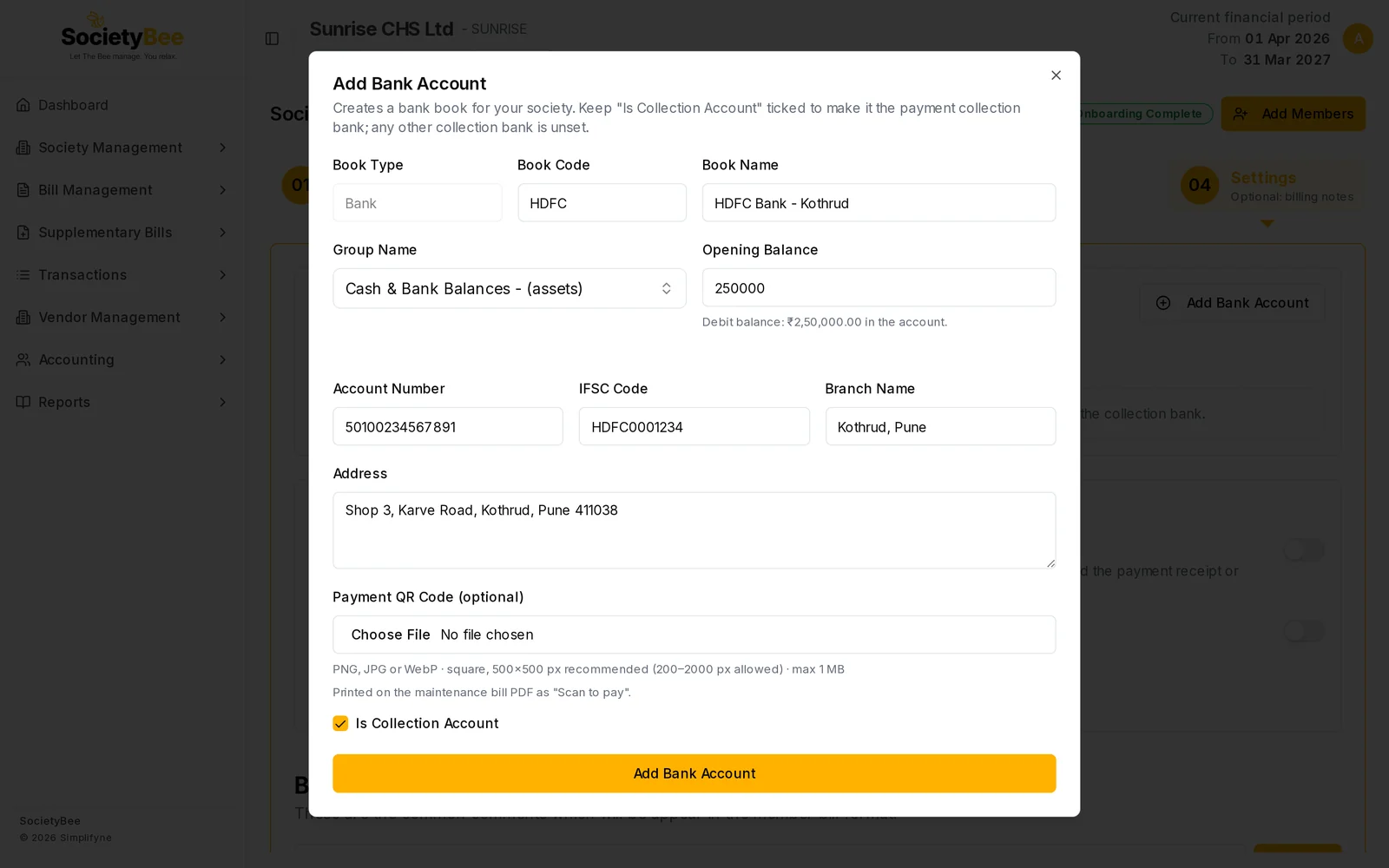Click the Onboarding Complete badge

(x=1146, y=114)
